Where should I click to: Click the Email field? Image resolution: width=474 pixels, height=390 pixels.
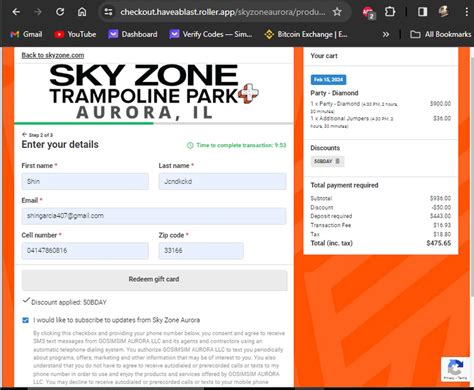tap(154, 216)
